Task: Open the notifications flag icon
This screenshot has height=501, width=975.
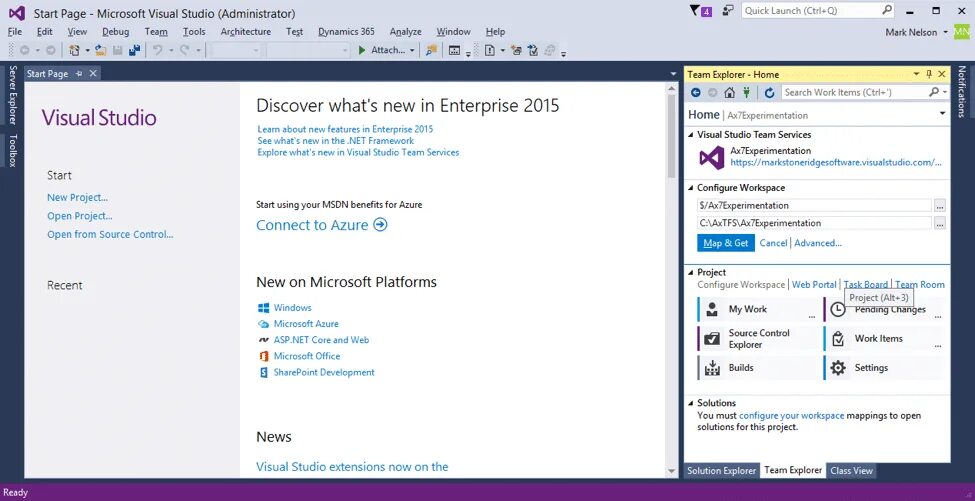Action: (695, 11)
